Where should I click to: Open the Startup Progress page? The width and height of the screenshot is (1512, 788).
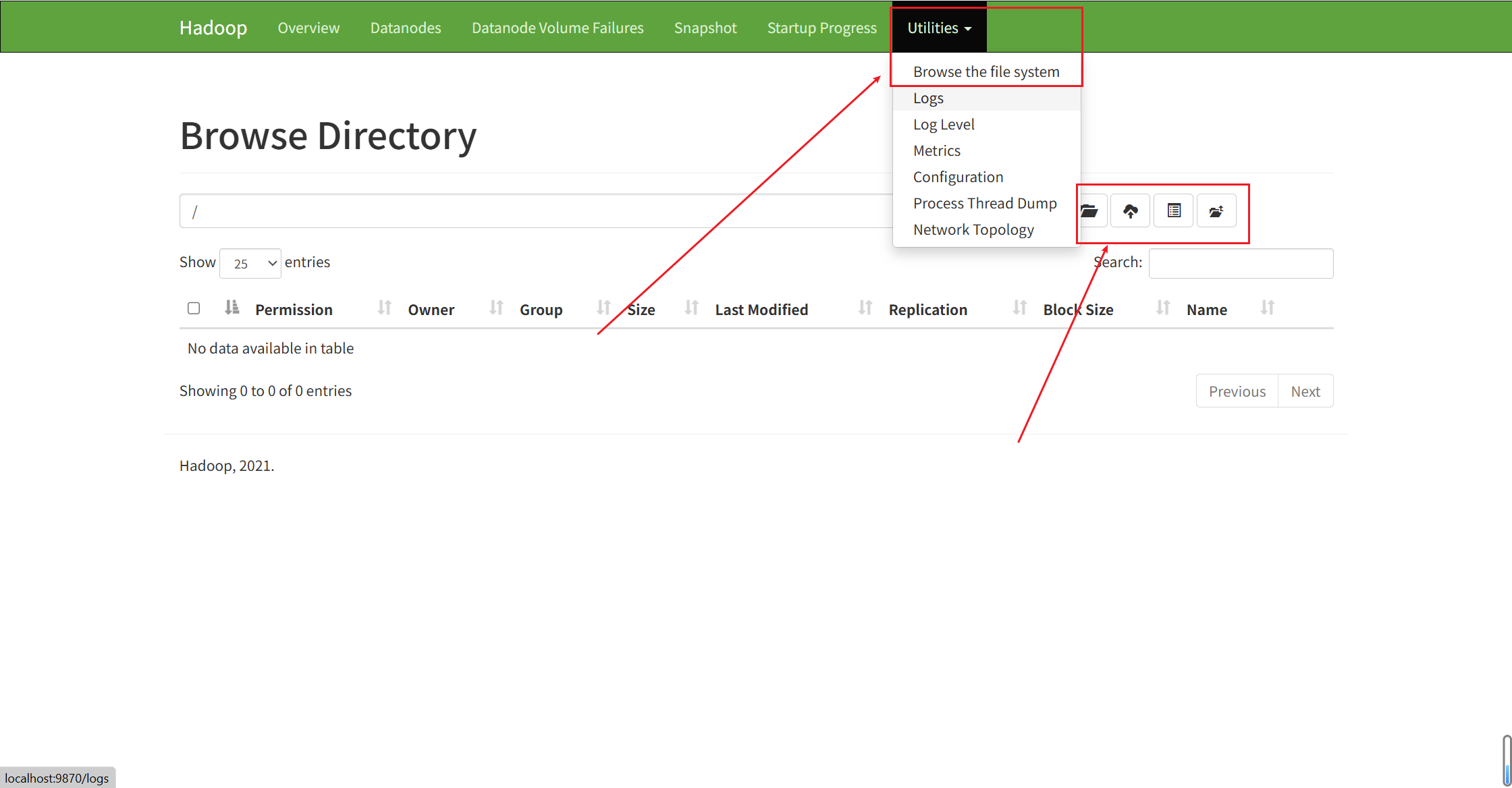tap(821, 28)
